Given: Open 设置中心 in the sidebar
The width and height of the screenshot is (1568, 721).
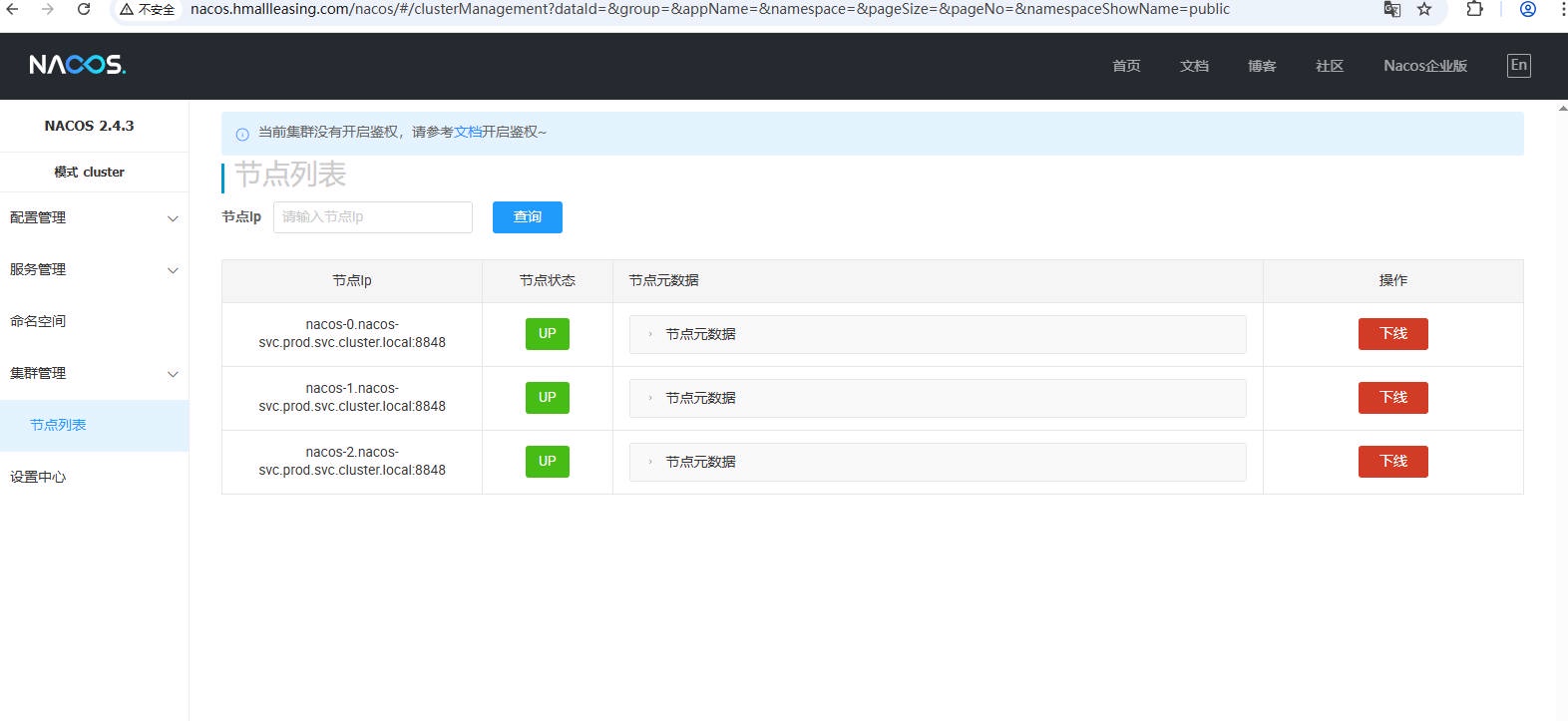Looking at the screenshot, I should tap(38, 477).
